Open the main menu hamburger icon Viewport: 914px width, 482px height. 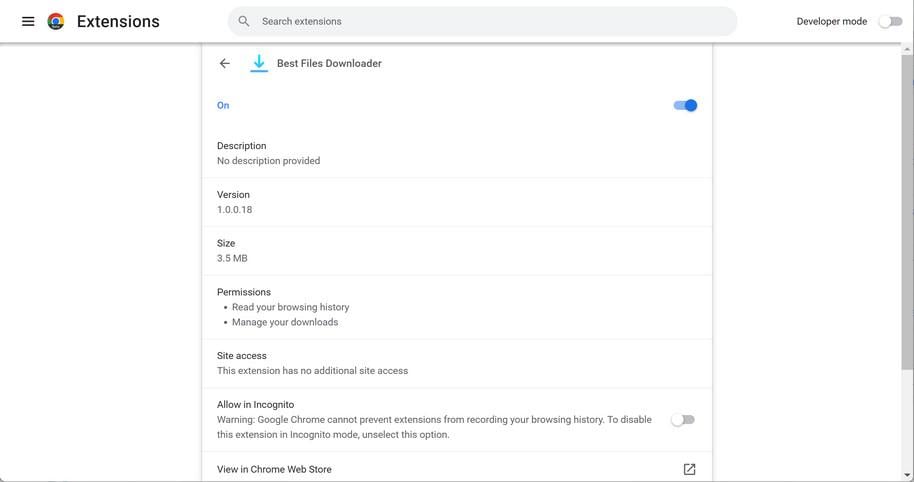click(x=28, y=21)
